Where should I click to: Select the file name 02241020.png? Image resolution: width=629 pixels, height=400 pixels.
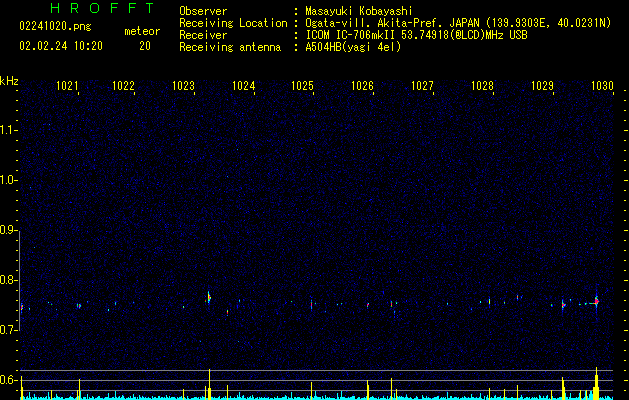tap(55, 26)
